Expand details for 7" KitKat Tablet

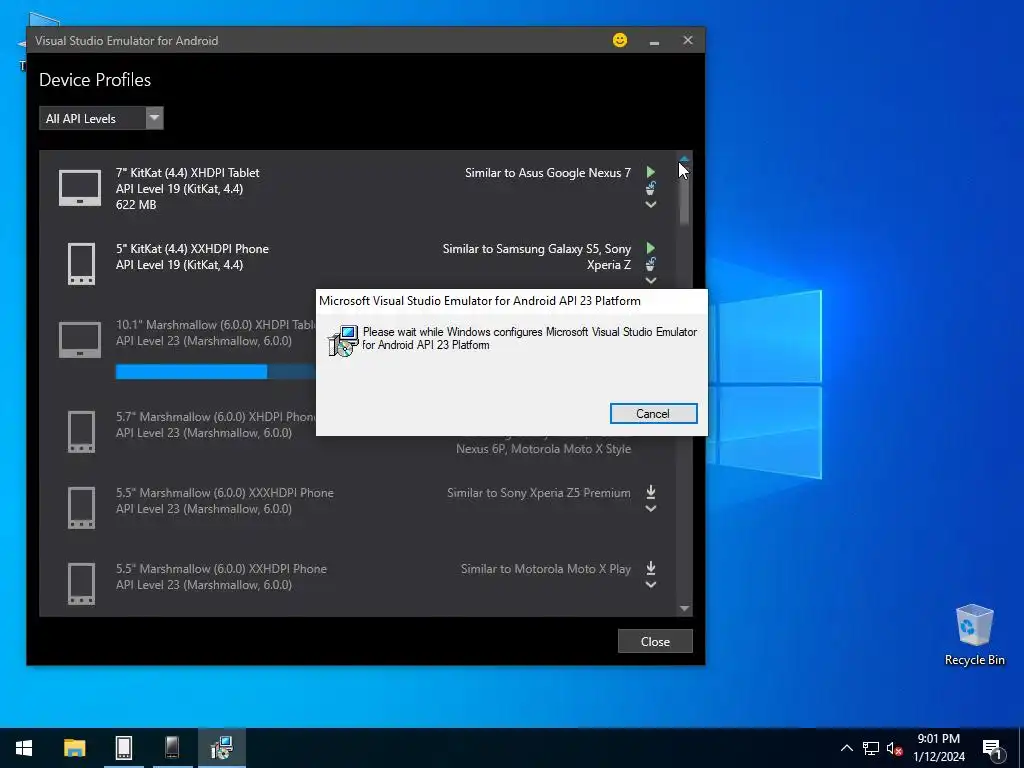point(650,204)
